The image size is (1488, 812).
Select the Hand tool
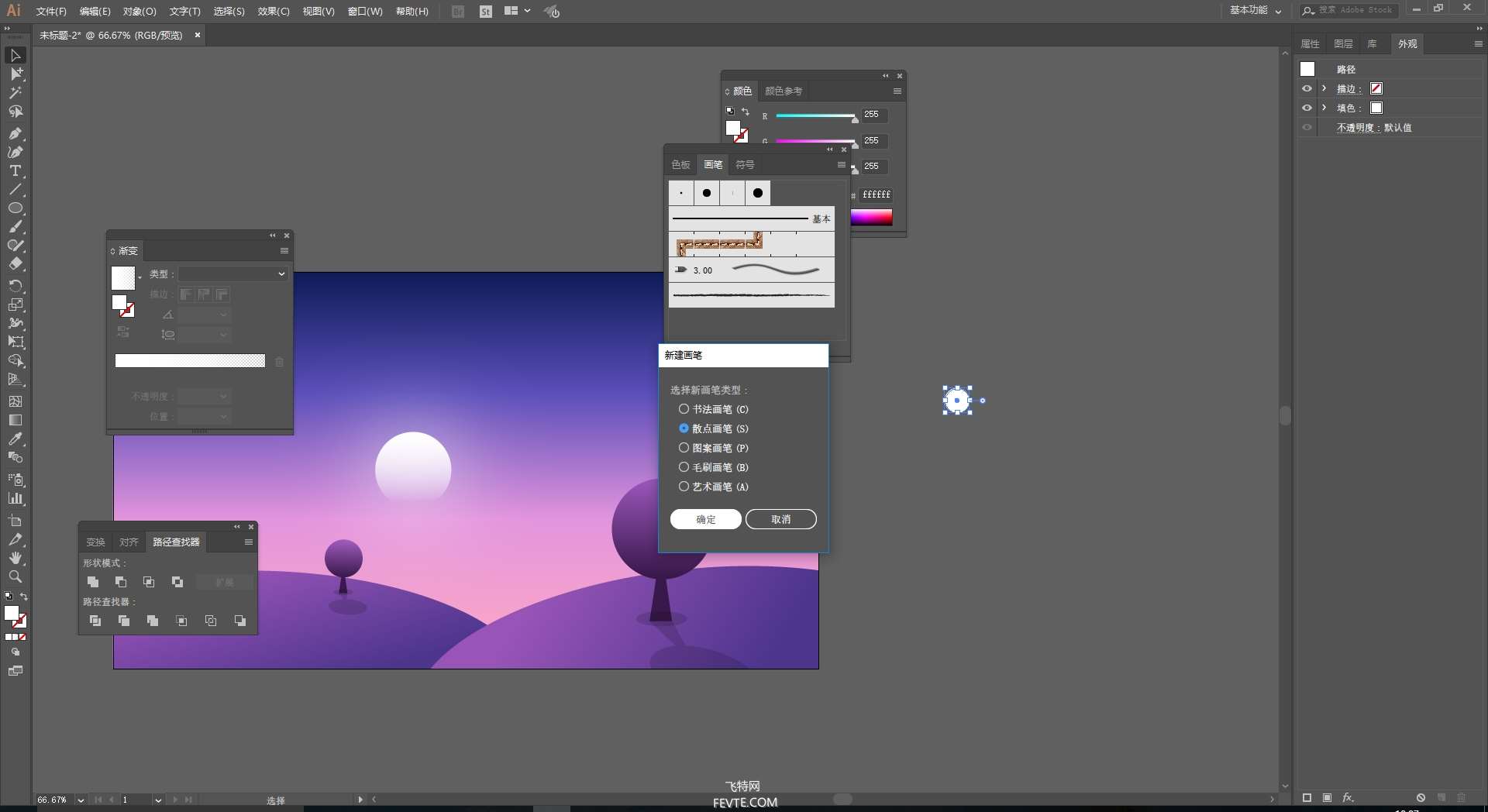pos(15,558)
